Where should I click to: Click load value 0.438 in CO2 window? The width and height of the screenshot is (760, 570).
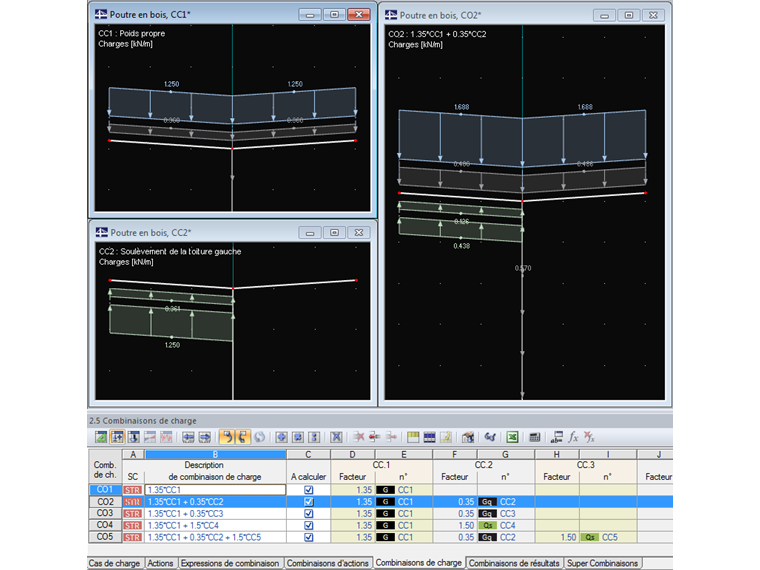(461, 246)
